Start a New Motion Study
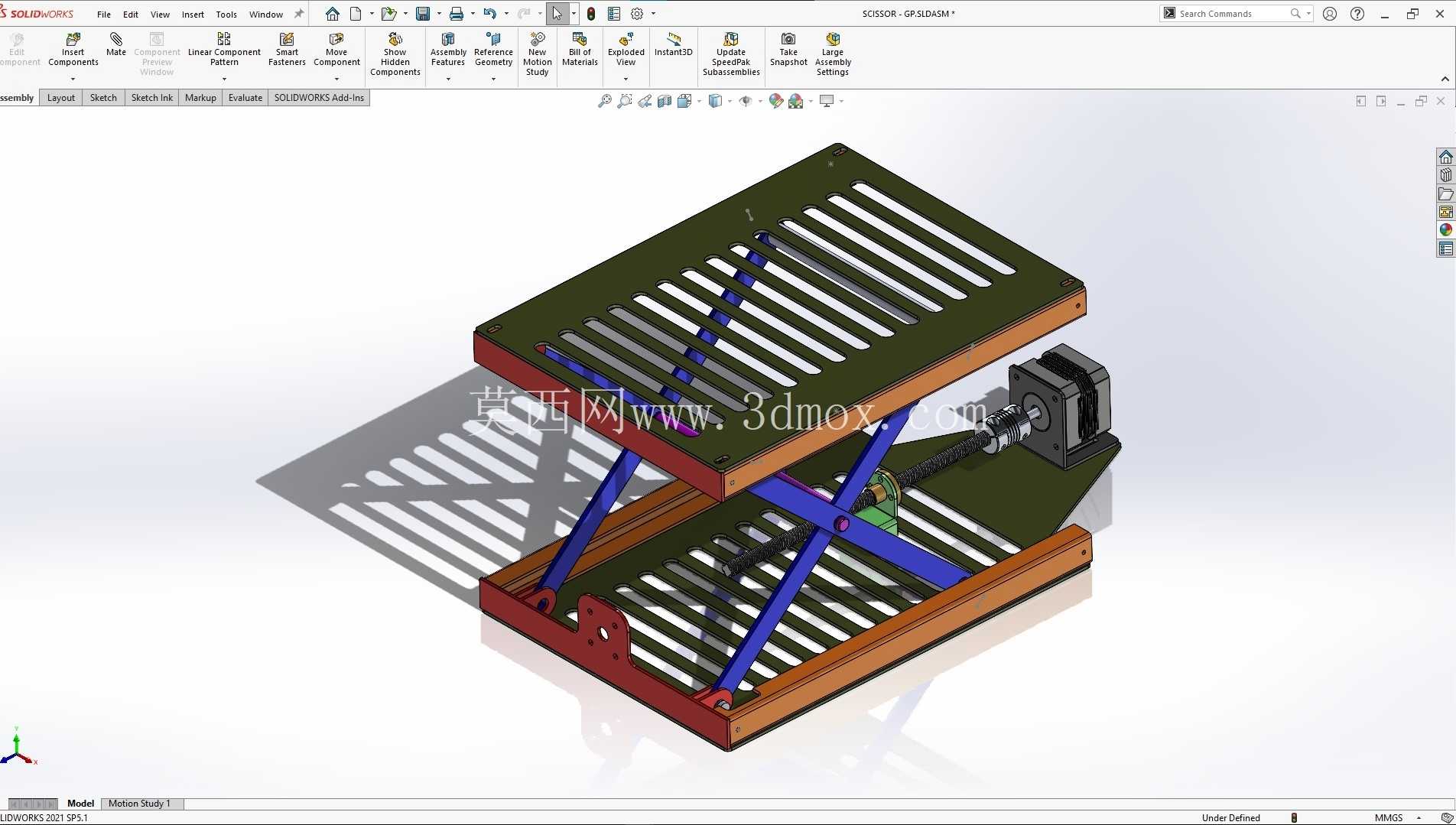The image size is (1456, 825). coord(538,54)
